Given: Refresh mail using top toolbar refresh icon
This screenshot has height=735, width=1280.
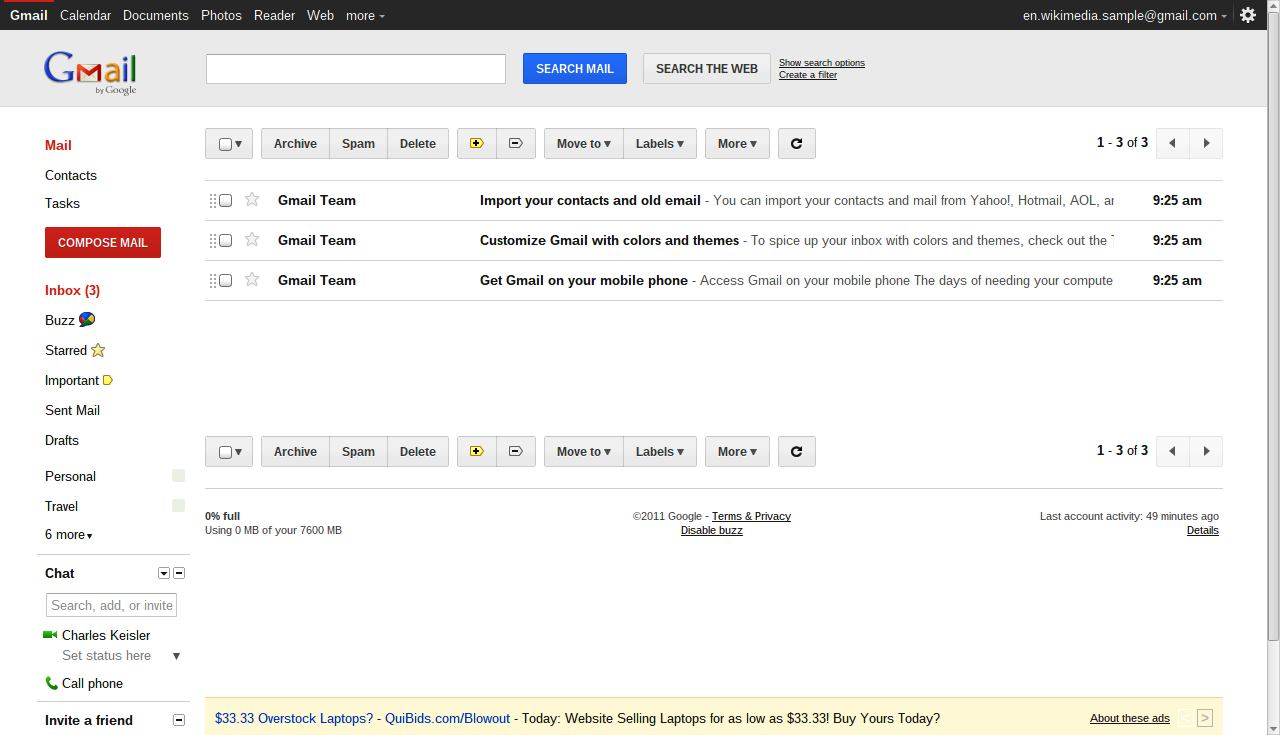Looking at the screenshot, I should pyautogui.click(x=797, y=144).
